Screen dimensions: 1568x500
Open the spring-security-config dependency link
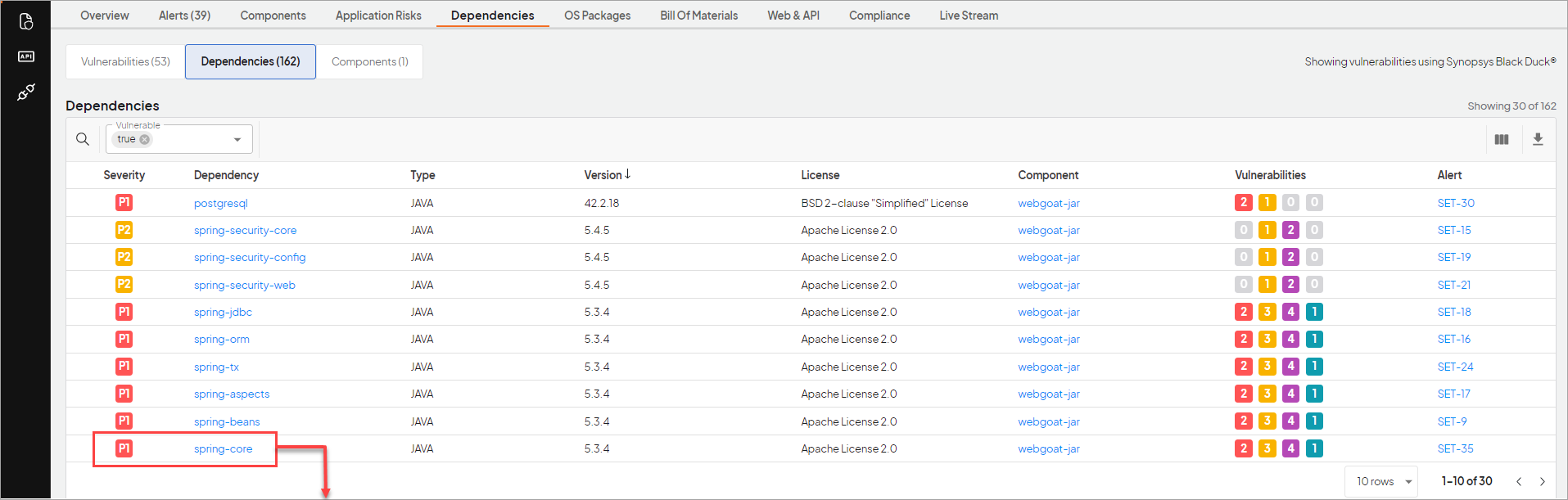click(250, 257)
